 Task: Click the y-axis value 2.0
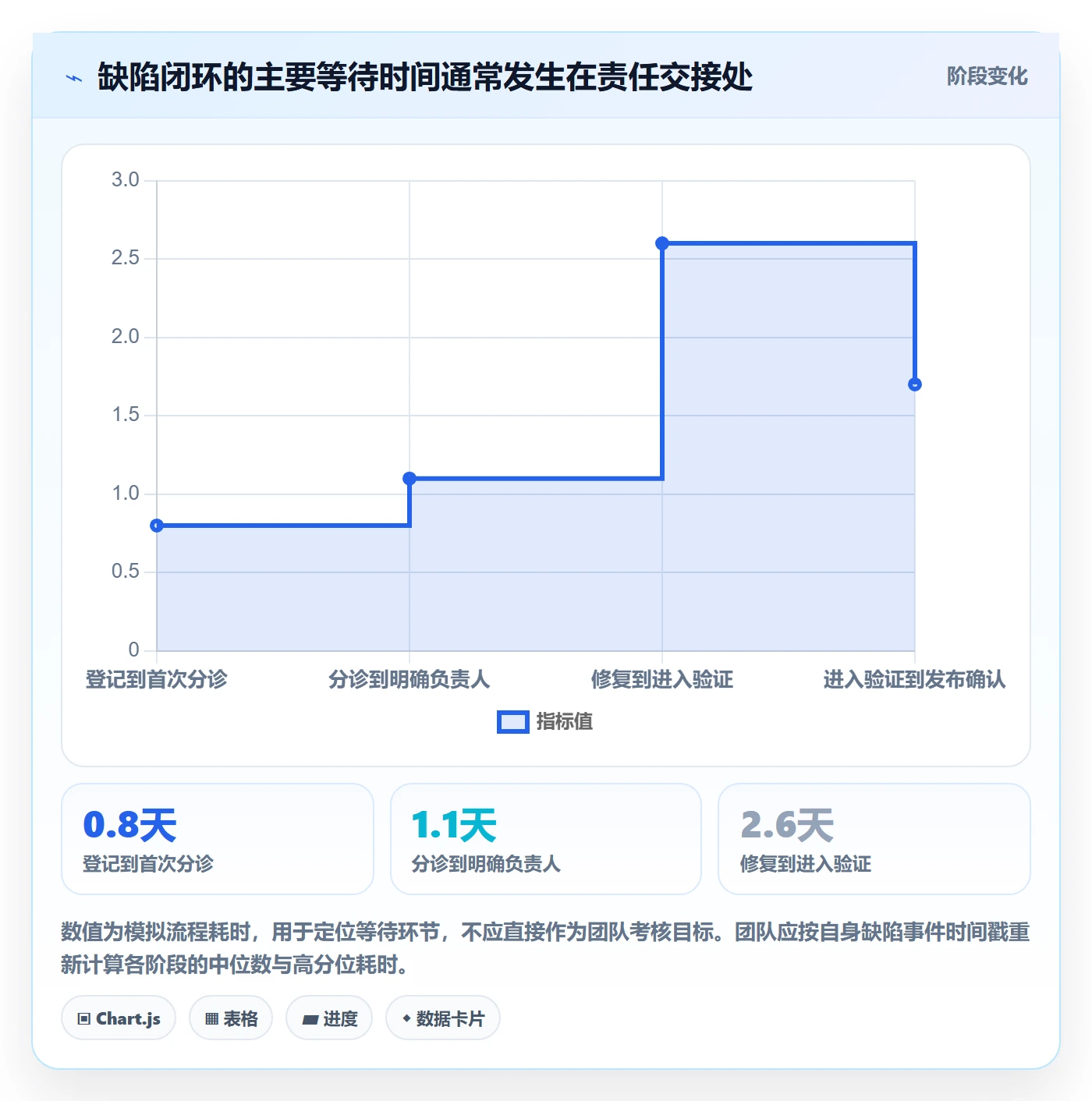pyautogui.click(x=126, y=337)
